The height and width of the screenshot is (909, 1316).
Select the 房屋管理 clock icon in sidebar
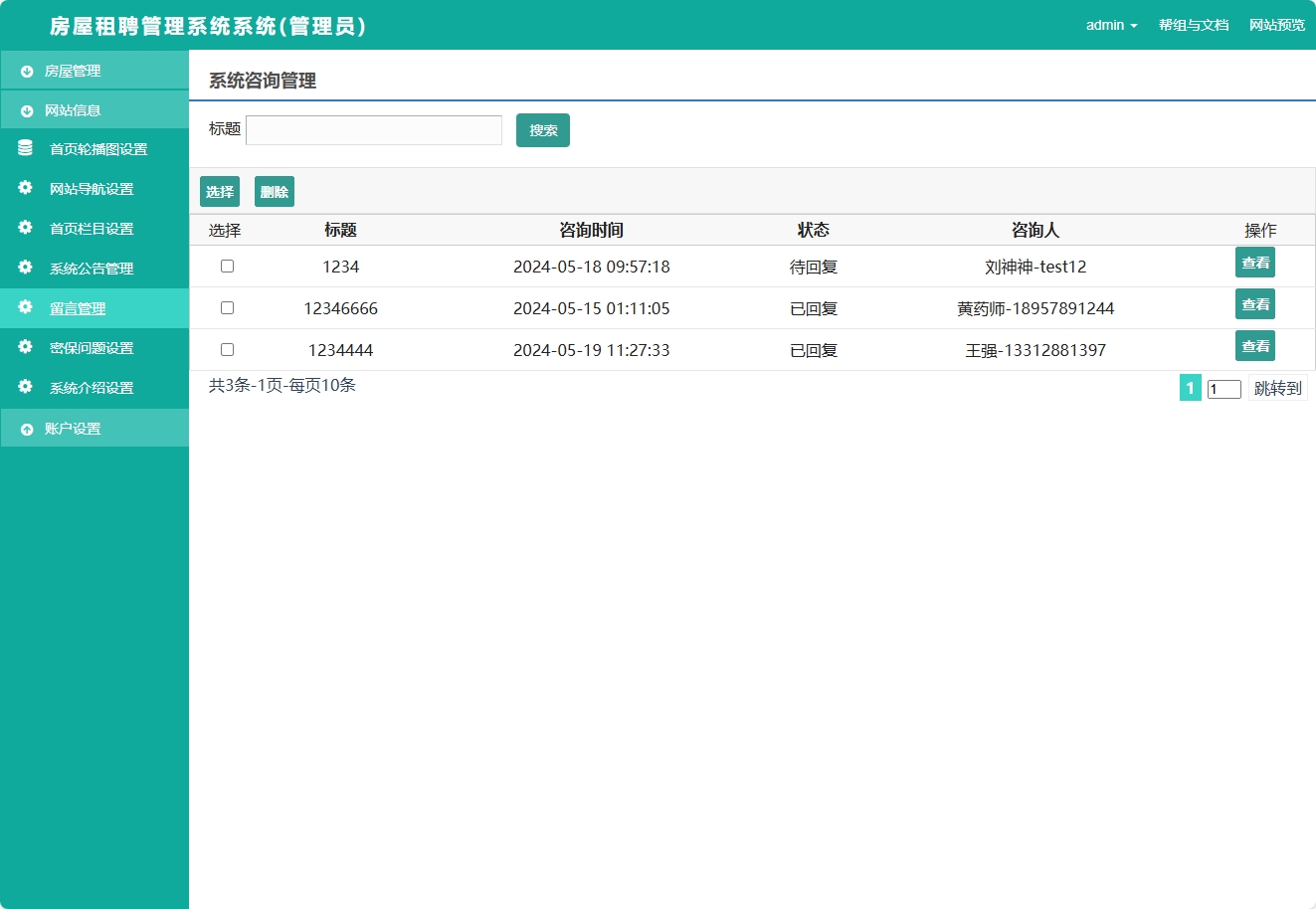(x=24, y=70)
